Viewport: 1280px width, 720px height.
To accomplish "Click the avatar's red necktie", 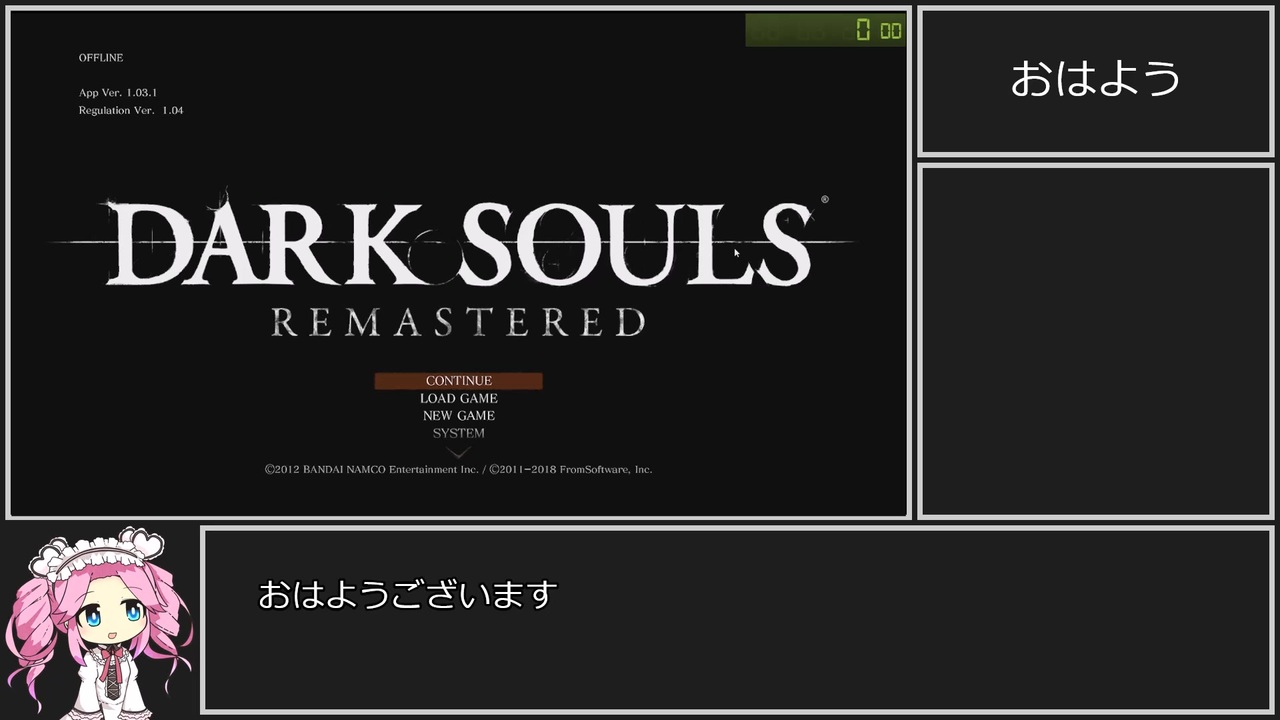I will 112,671.
